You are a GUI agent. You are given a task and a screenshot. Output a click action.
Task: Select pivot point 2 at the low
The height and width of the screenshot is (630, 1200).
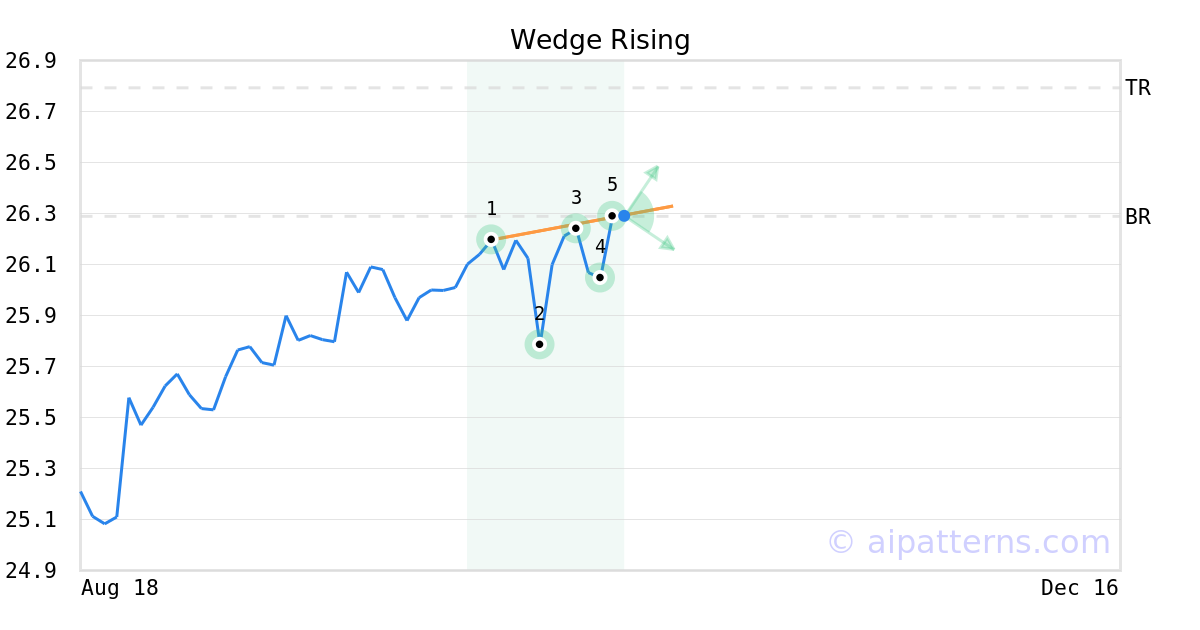click(x=539, y=344)
